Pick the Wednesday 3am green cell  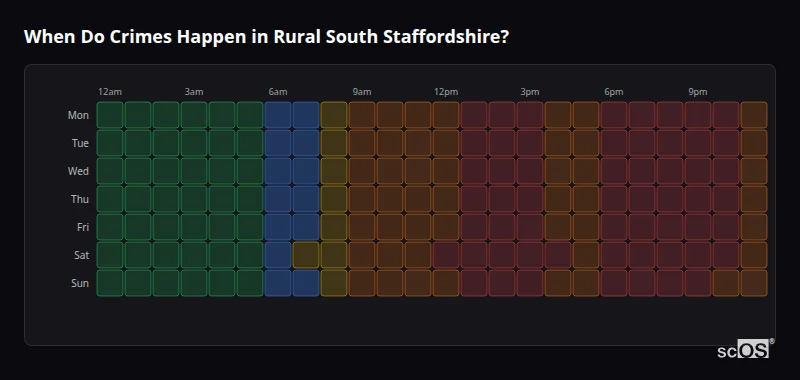coord(194,171)
